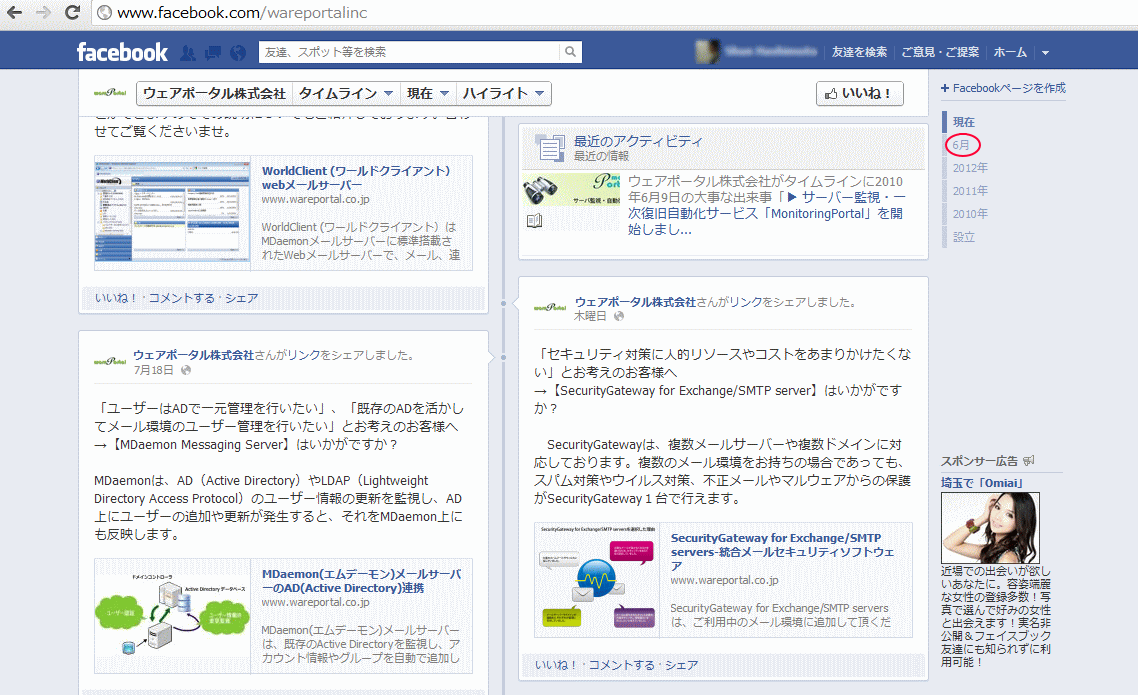Open ウェアポータル株式会社 author link in 木曜日 post
This screenshot has width=1138, height=695.
[635, 302]
